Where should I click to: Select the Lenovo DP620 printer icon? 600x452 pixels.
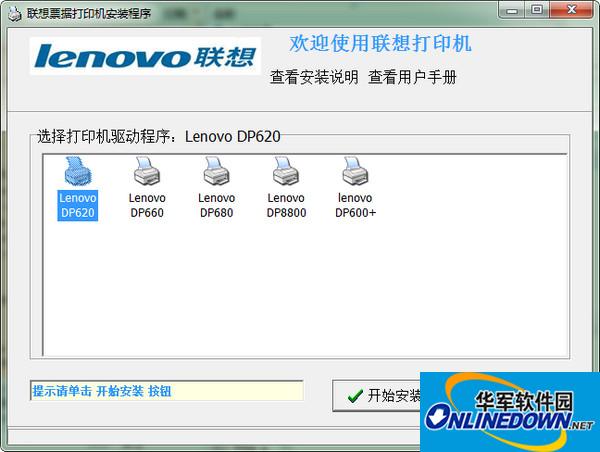coord(78,171)
